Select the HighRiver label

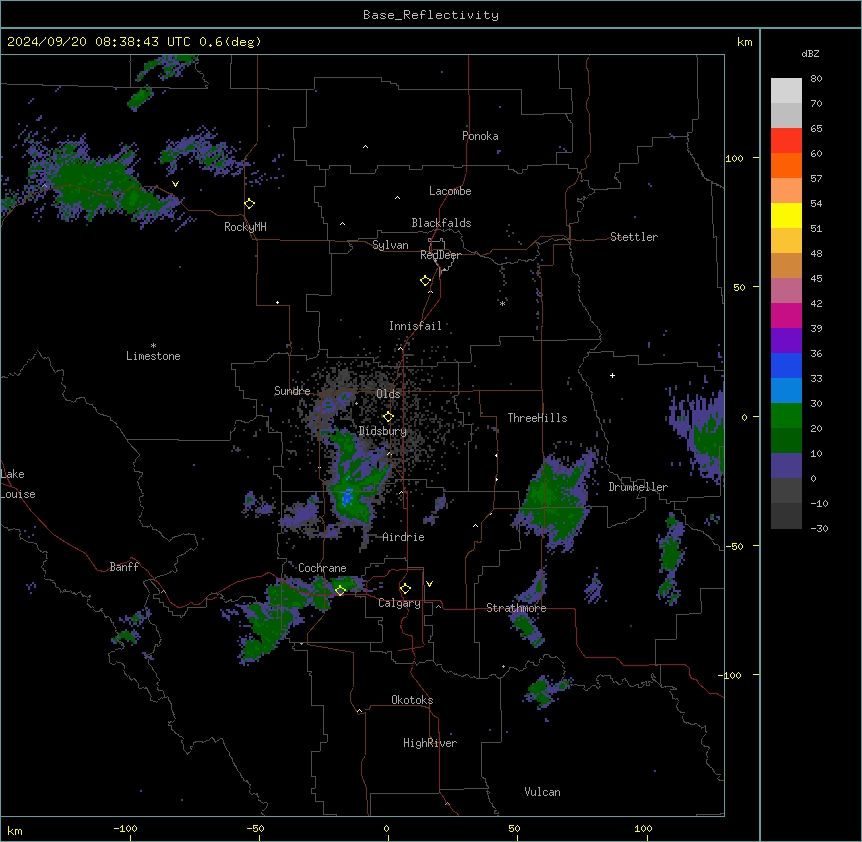coord(430,743)
